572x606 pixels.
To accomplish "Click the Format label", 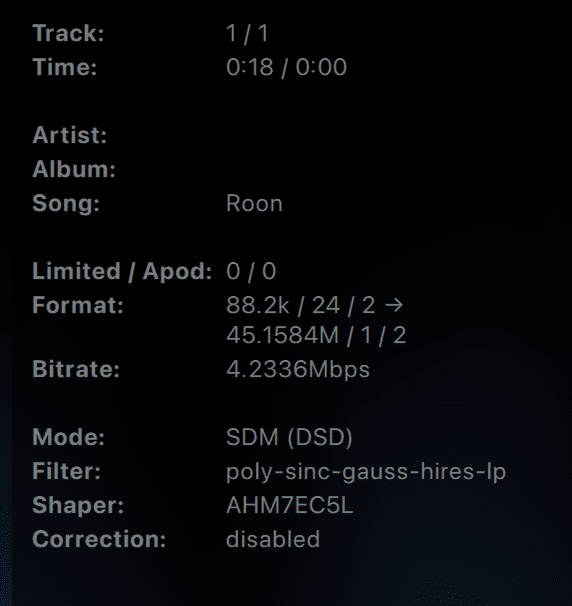I will (x=78, y=305).
